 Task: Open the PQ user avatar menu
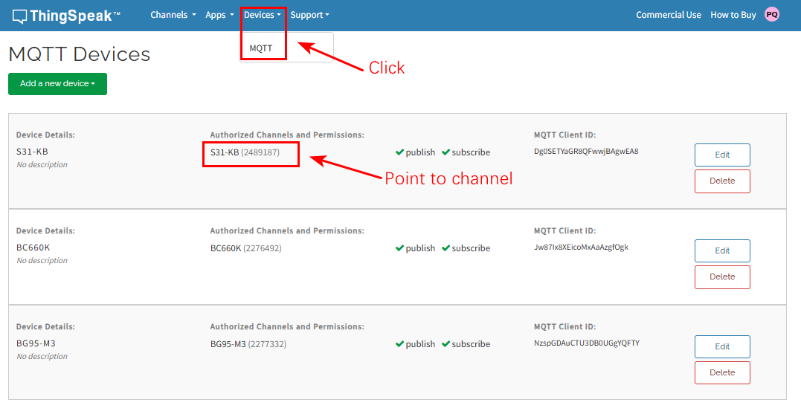click(x=772, y=15)
